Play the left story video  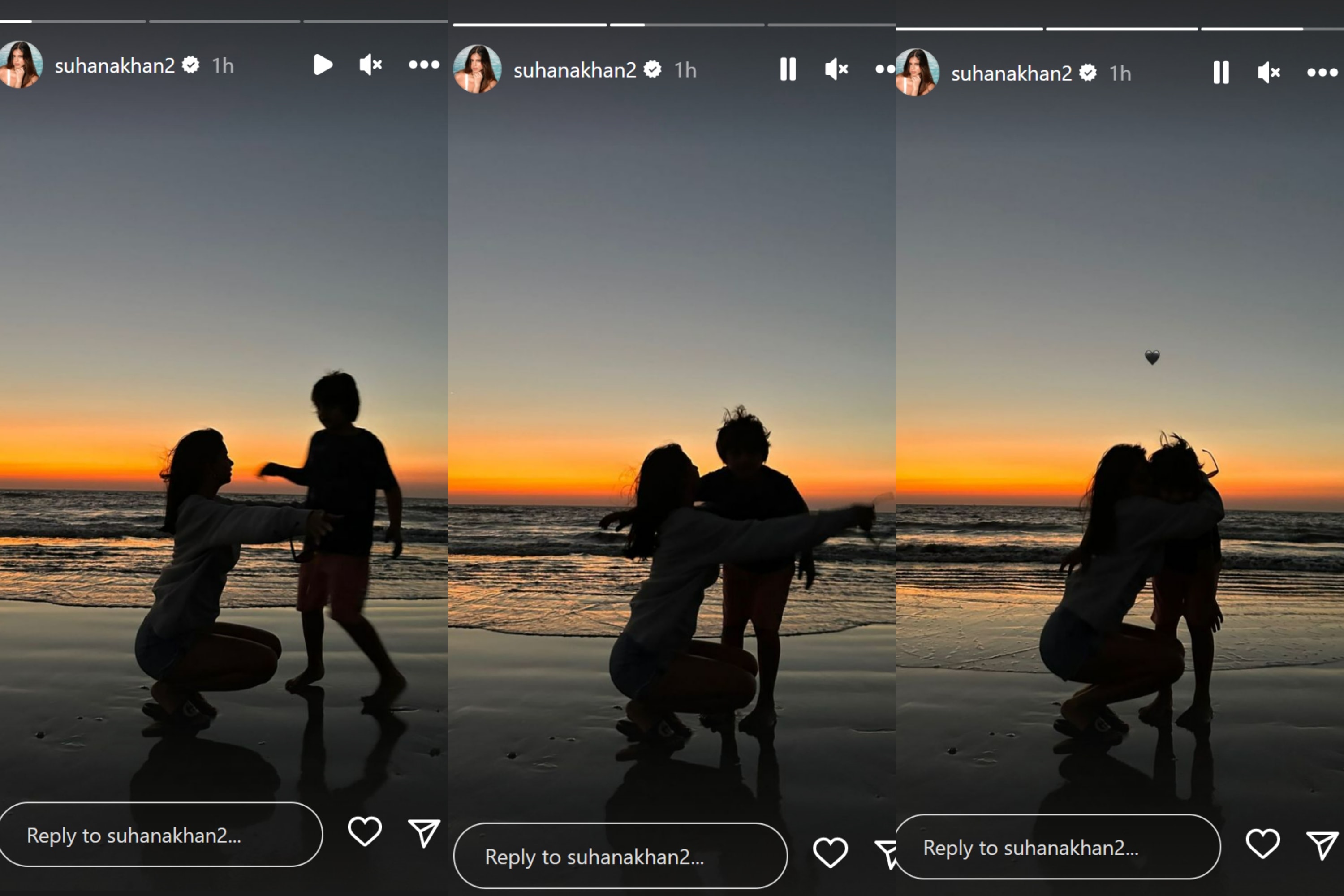pos(323,65)
